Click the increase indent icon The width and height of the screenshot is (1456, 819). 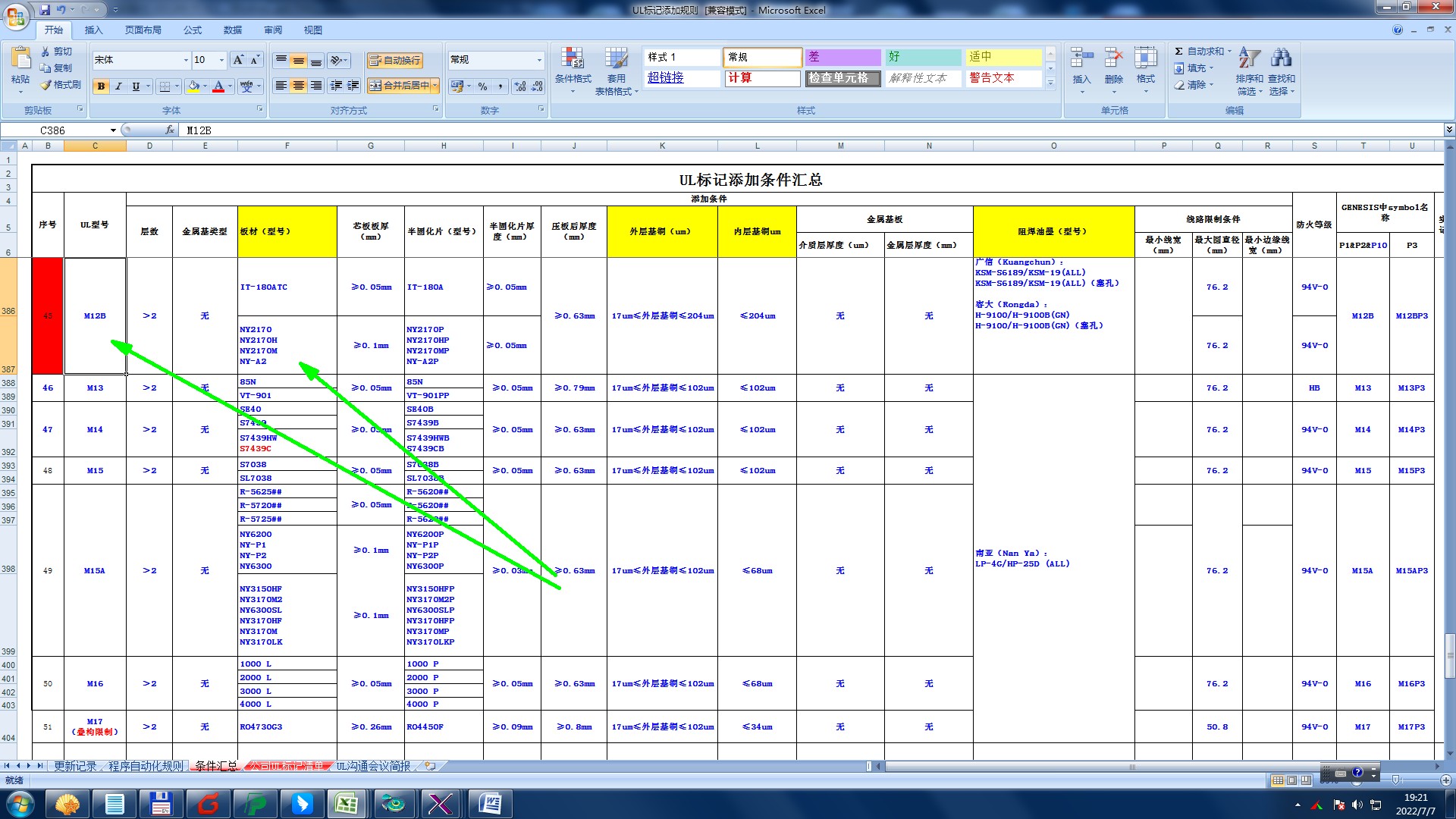pyautogui.click(x=353, y=86)
